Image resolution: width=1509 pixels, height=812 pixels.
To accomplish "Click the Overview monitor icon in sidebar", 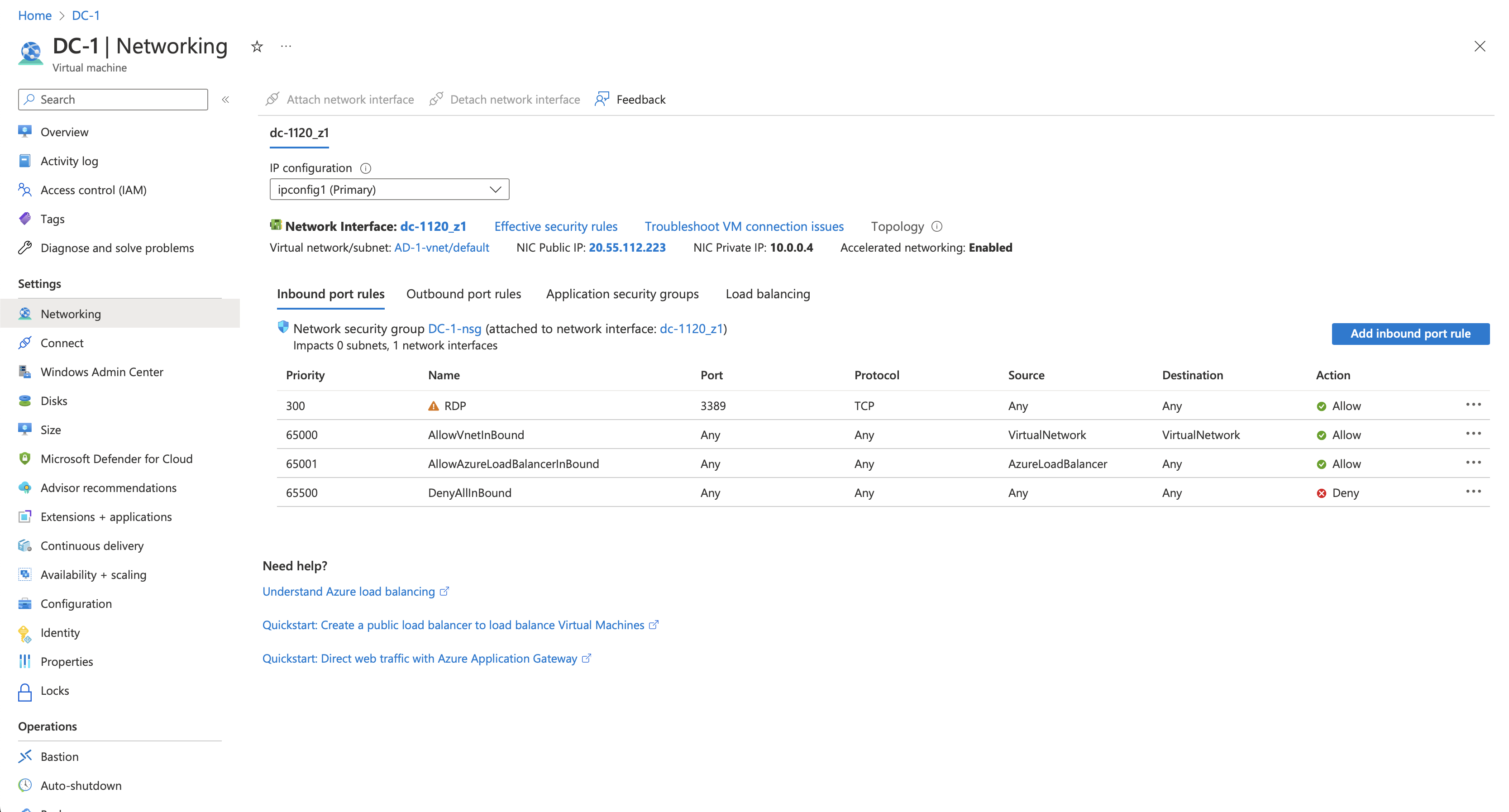I will (x=24, y=131).
